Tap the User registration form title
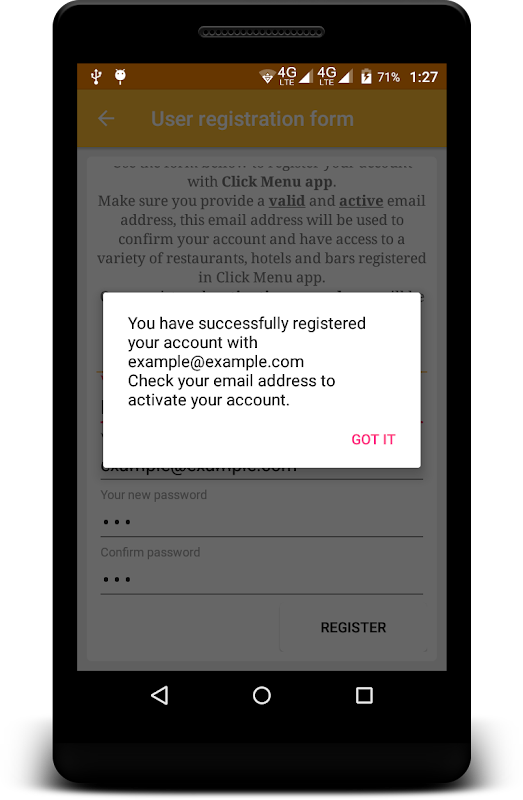This screenshot has width=523, height=800. tap(252, 119)
